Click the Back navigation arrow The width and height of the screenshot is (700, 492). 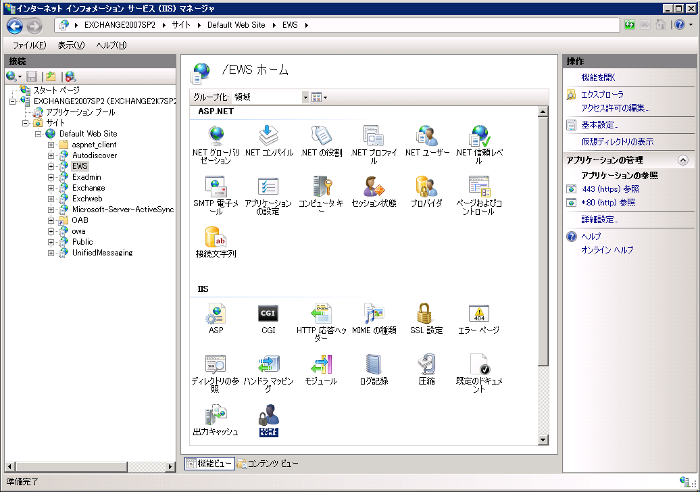point(15,26)
